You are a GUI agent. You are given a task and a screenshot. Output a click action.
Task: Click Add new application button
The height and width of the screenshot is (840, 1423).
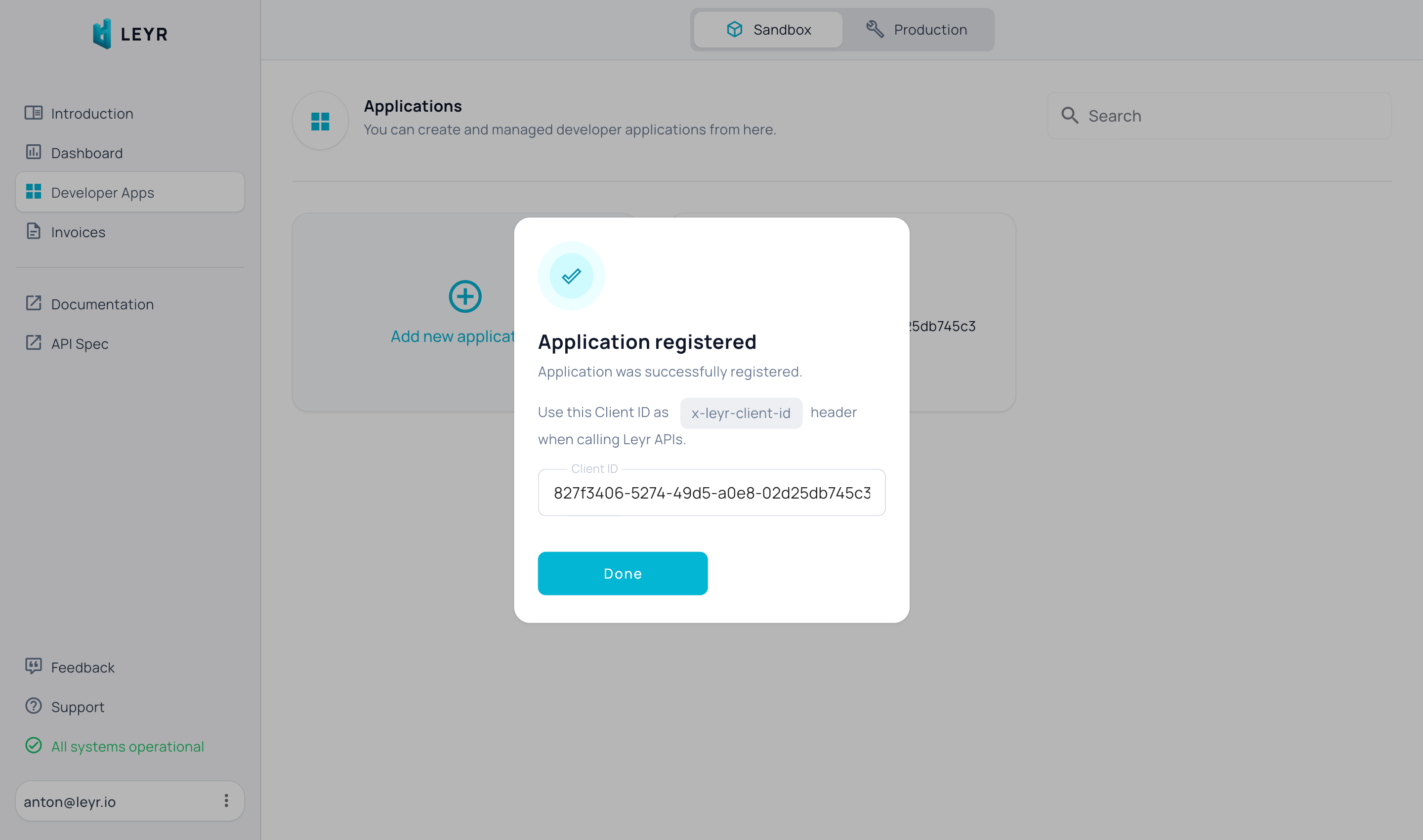point(464,310)
